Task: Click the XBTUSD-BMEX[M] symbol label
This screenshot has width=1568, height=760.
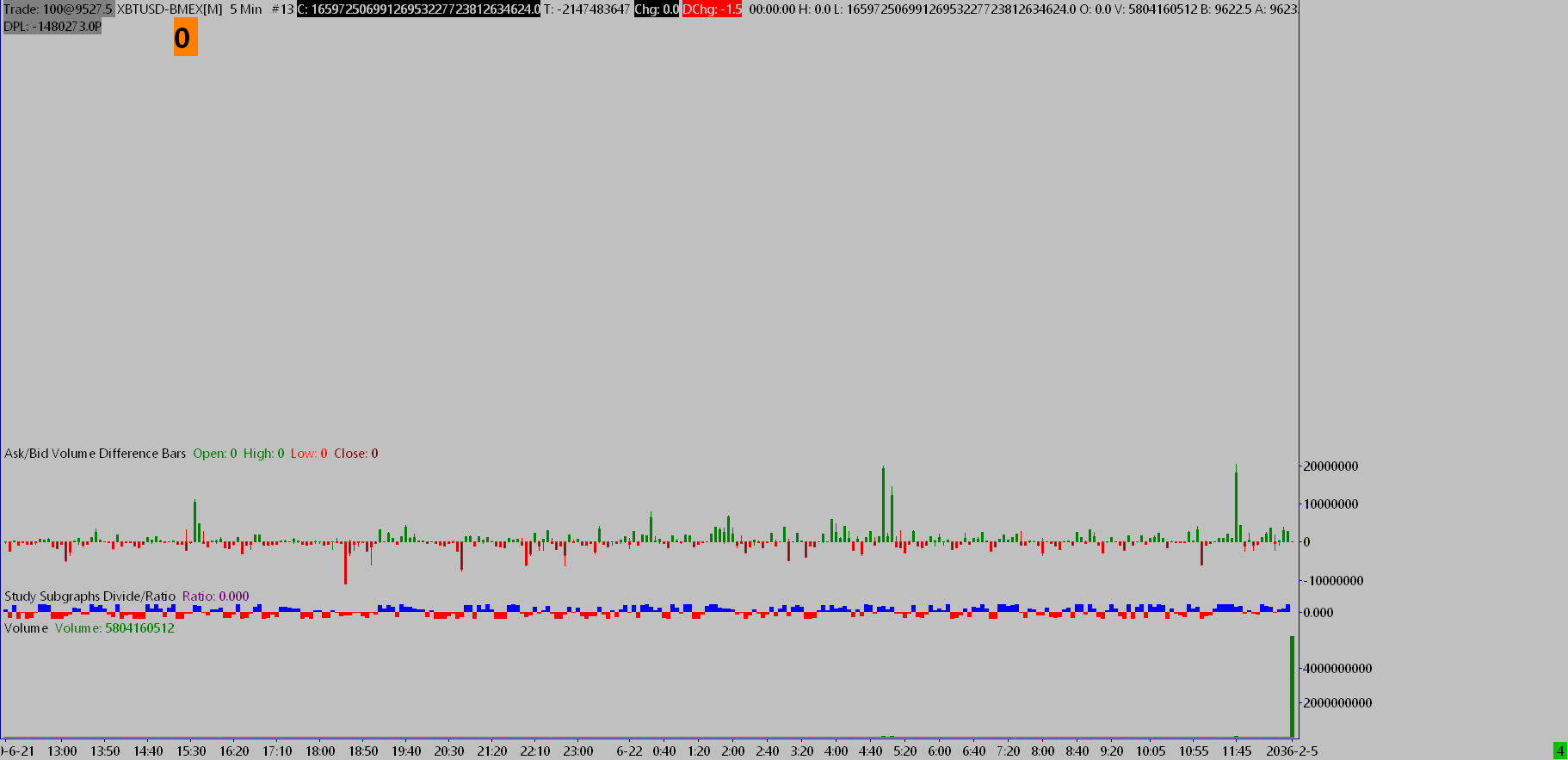Action: point(170,9)
